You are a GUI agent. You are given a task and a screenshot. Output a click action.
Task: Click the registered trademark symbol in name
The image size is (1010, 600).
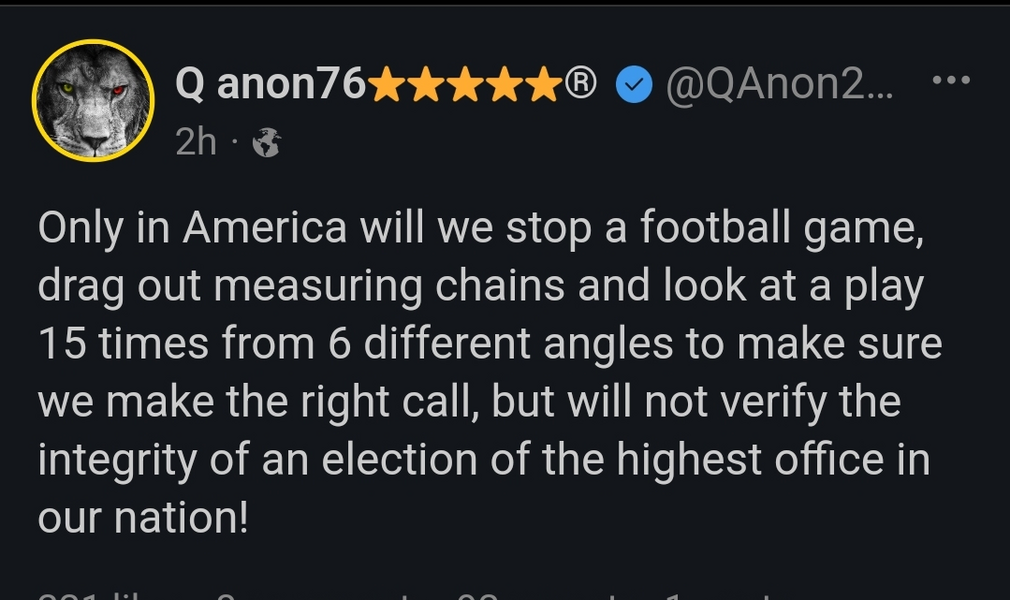point(581,86)
